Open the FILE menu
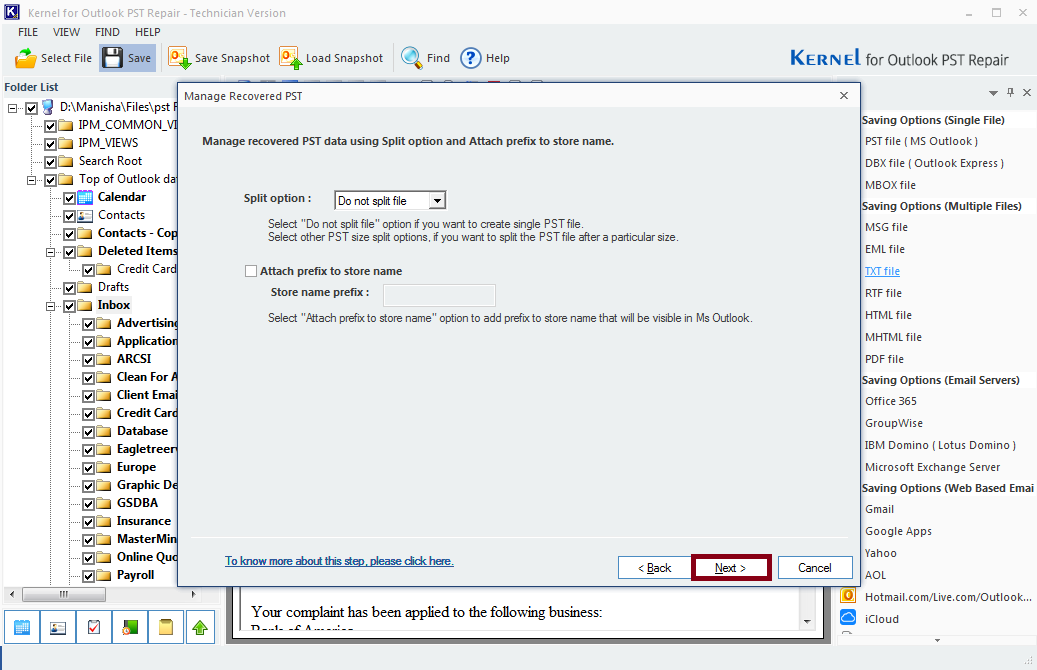The image size is (1037, 670). tap(28, 32)
